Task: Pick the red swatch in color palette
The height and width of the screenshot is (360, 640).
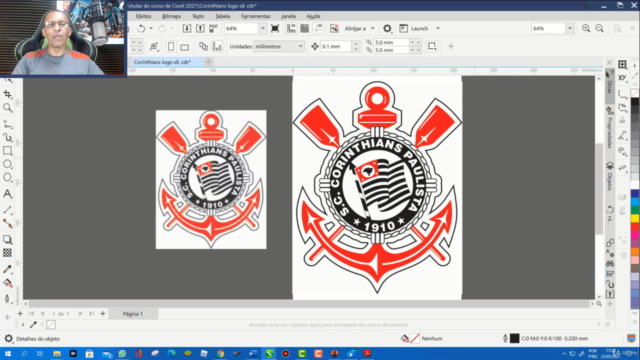Action: coord(635,227)
